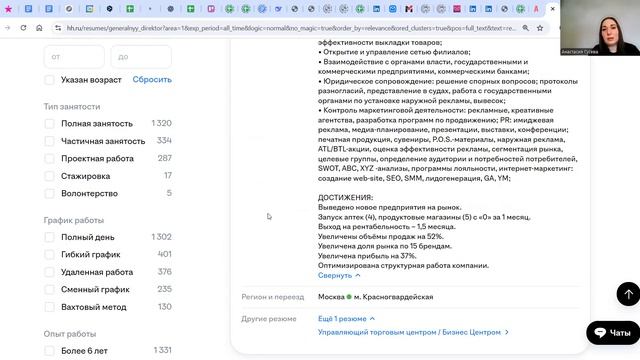This screenshot has width=640, height=360.
Task: Tick the 'Проектная работа' checkbox
Action: click(49, 158)
